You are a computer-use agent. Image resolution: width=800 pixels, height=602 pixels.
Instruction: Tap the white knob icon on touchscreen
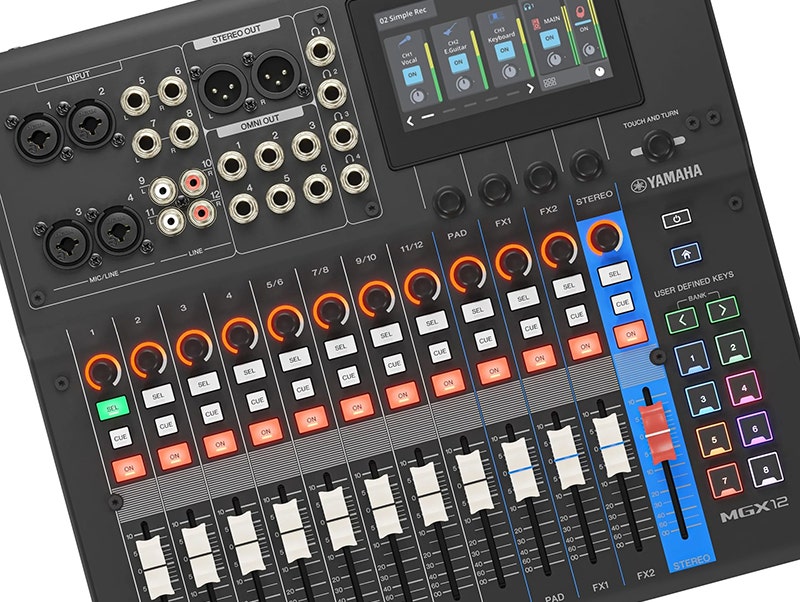point(600,72)
